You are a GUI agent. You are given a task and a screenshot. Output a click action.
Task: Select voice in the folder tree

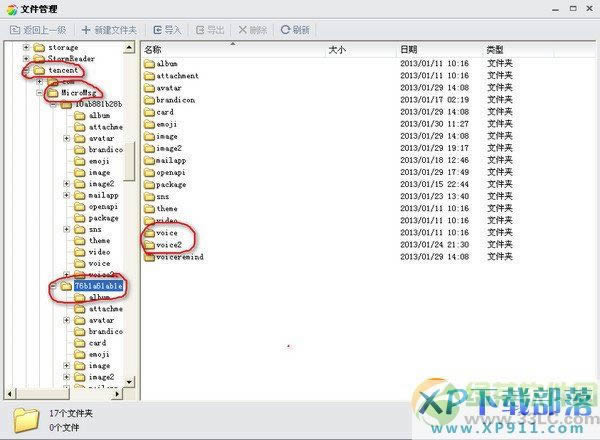(x=99, y=264)
